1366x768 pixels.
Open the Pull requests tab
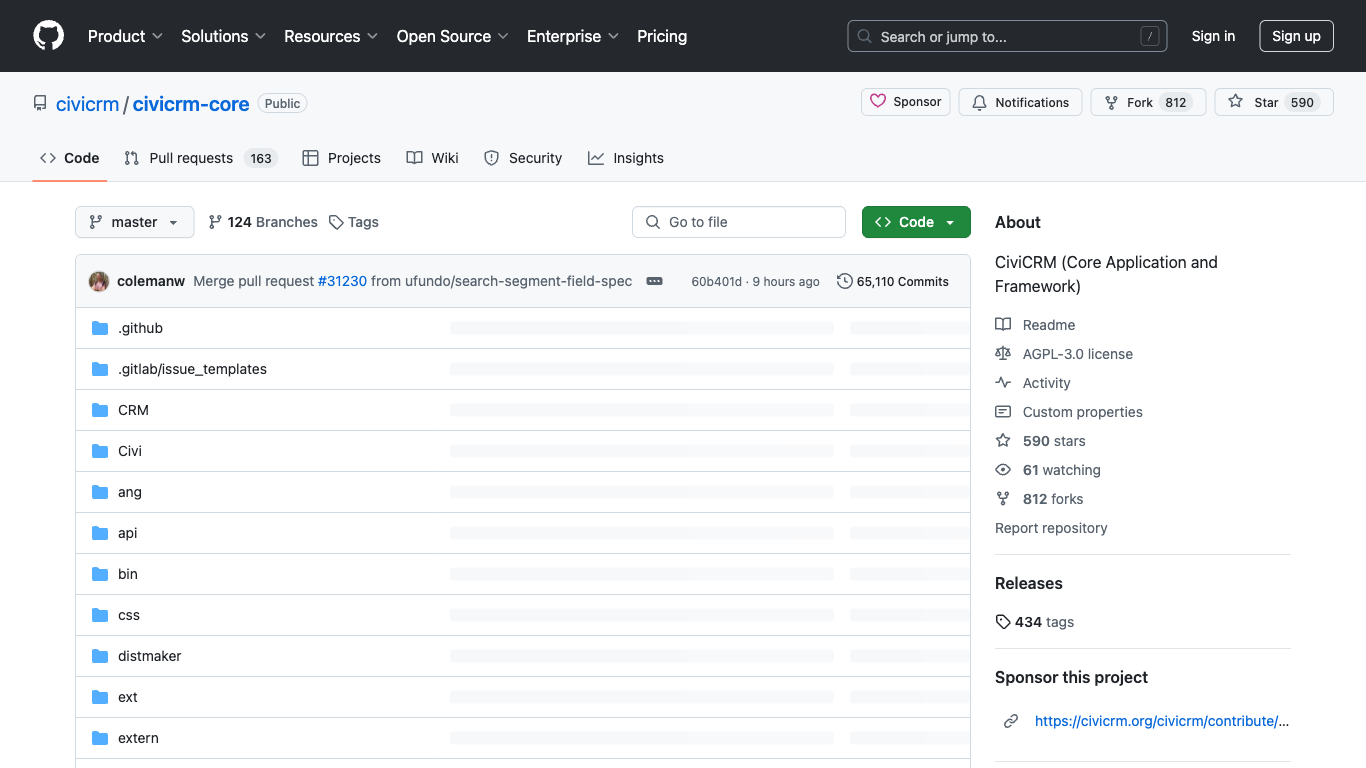pos(200,158)
